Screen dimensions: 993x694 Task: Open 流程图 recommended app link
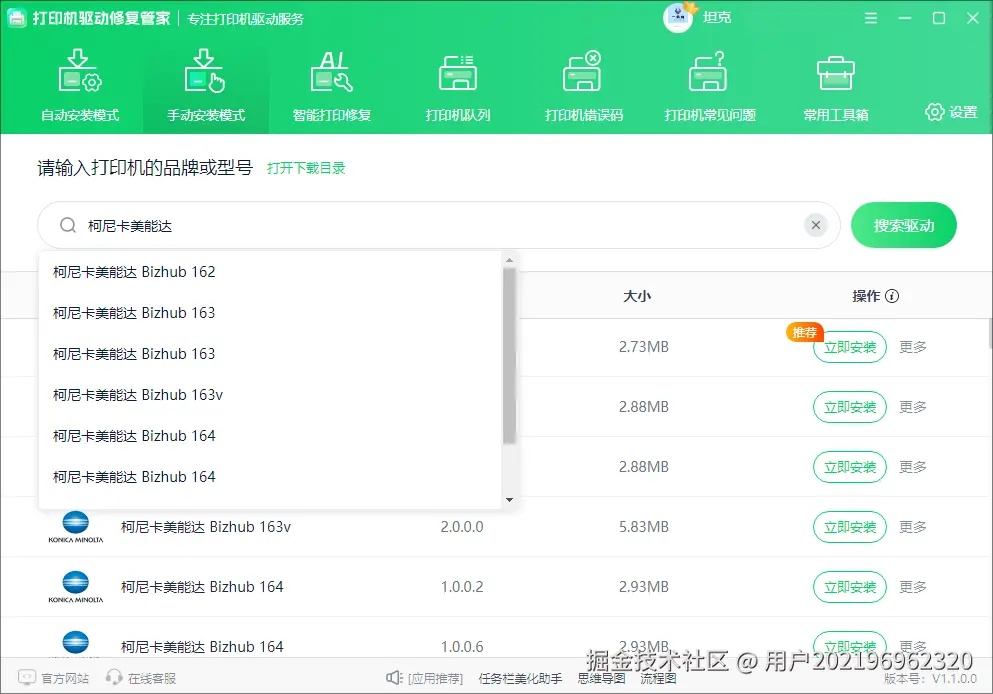coord(658,678)
